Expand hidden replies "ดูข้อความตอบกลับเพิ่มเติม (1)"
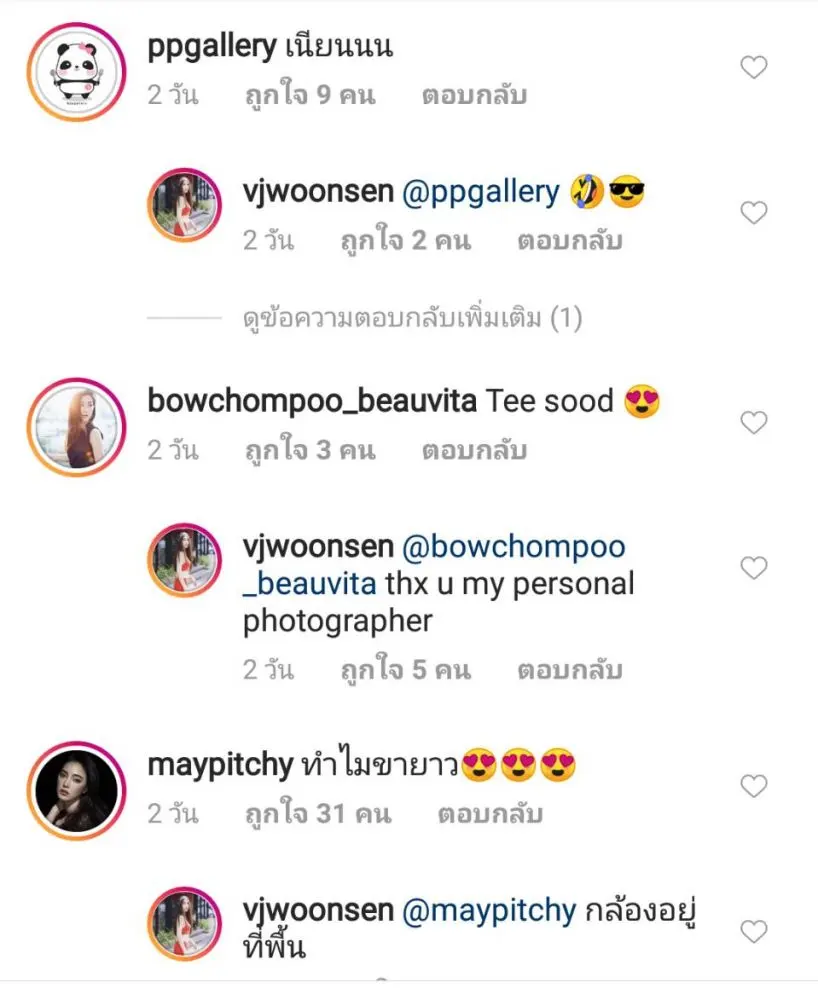 (x=412, y=319)
